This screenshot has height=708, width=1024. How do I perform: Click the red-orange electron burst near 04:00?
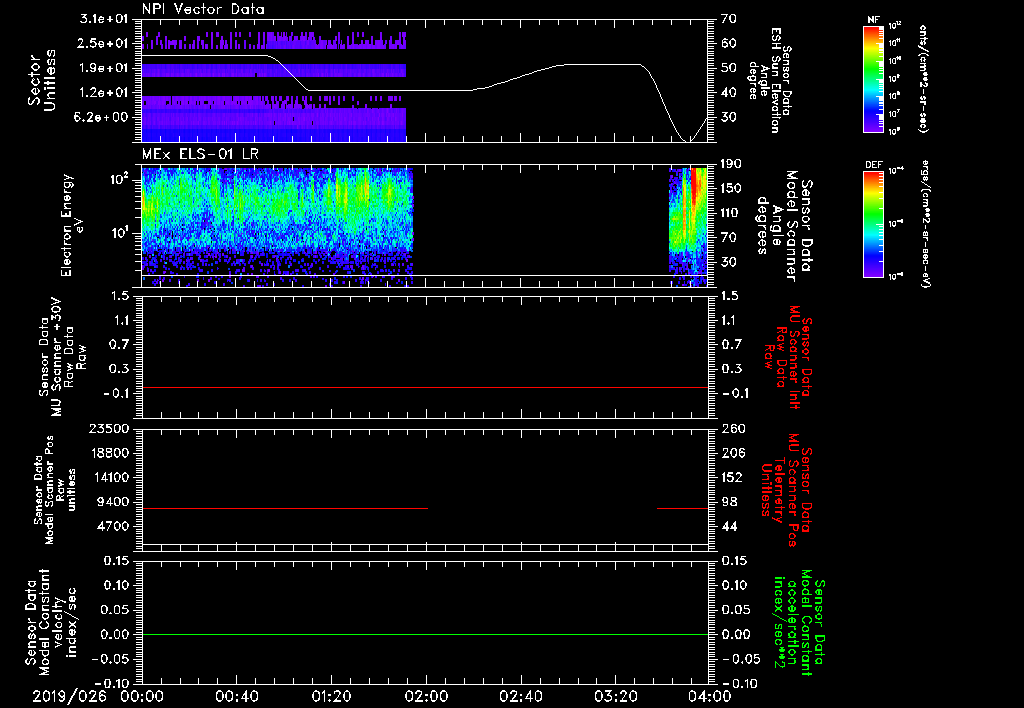[x=695, y=189]
